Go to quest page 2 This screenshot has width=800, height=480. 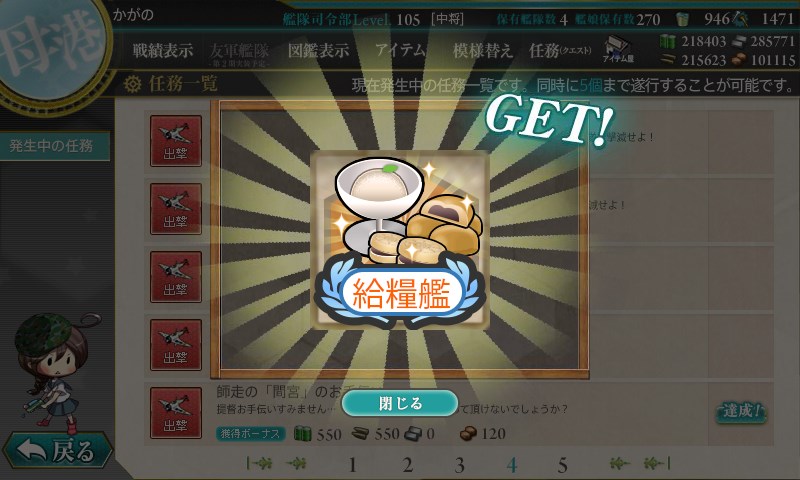[407, 465]
